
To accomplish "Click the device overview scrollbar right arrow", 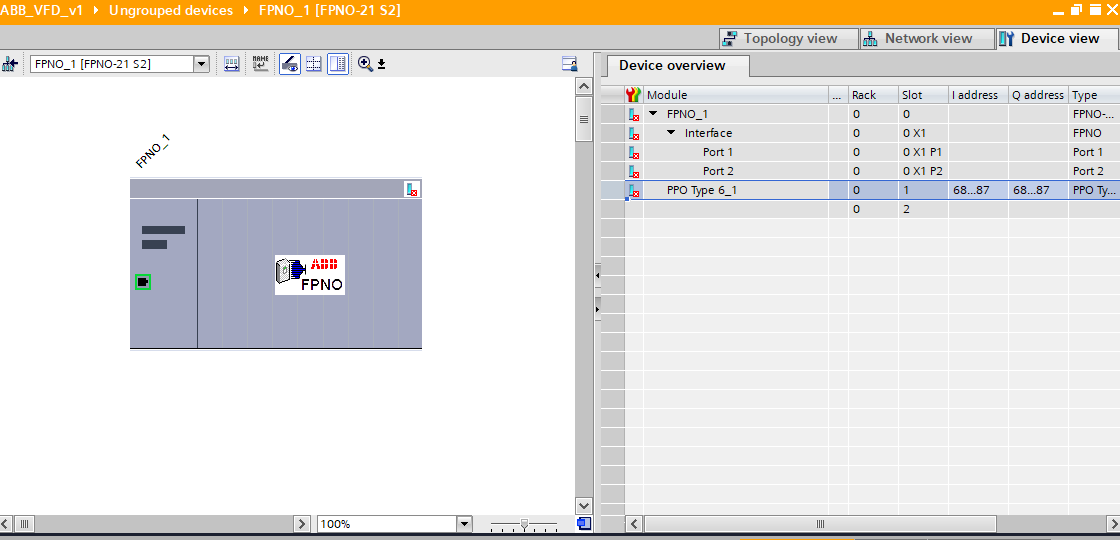I will click(1116, 524).
